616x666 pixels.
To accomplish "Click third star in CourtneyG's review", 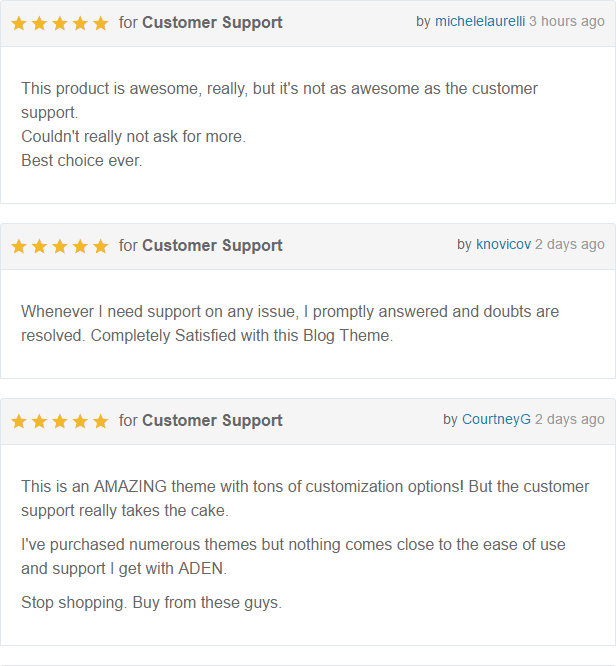I will [x=60, y=421].
